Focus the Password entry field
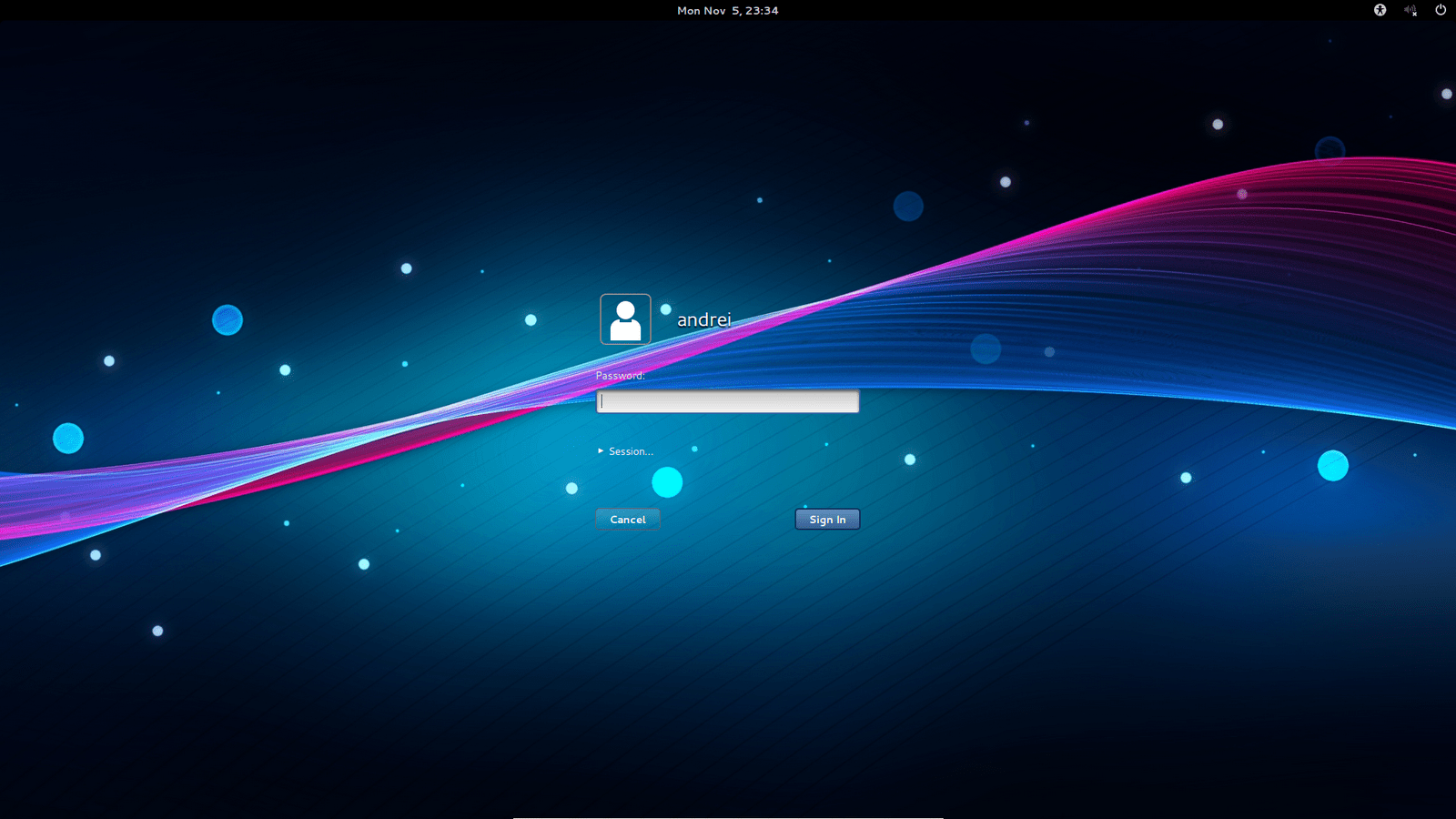This screenshot has width=1456, height=819. click(x=727, y=400)
